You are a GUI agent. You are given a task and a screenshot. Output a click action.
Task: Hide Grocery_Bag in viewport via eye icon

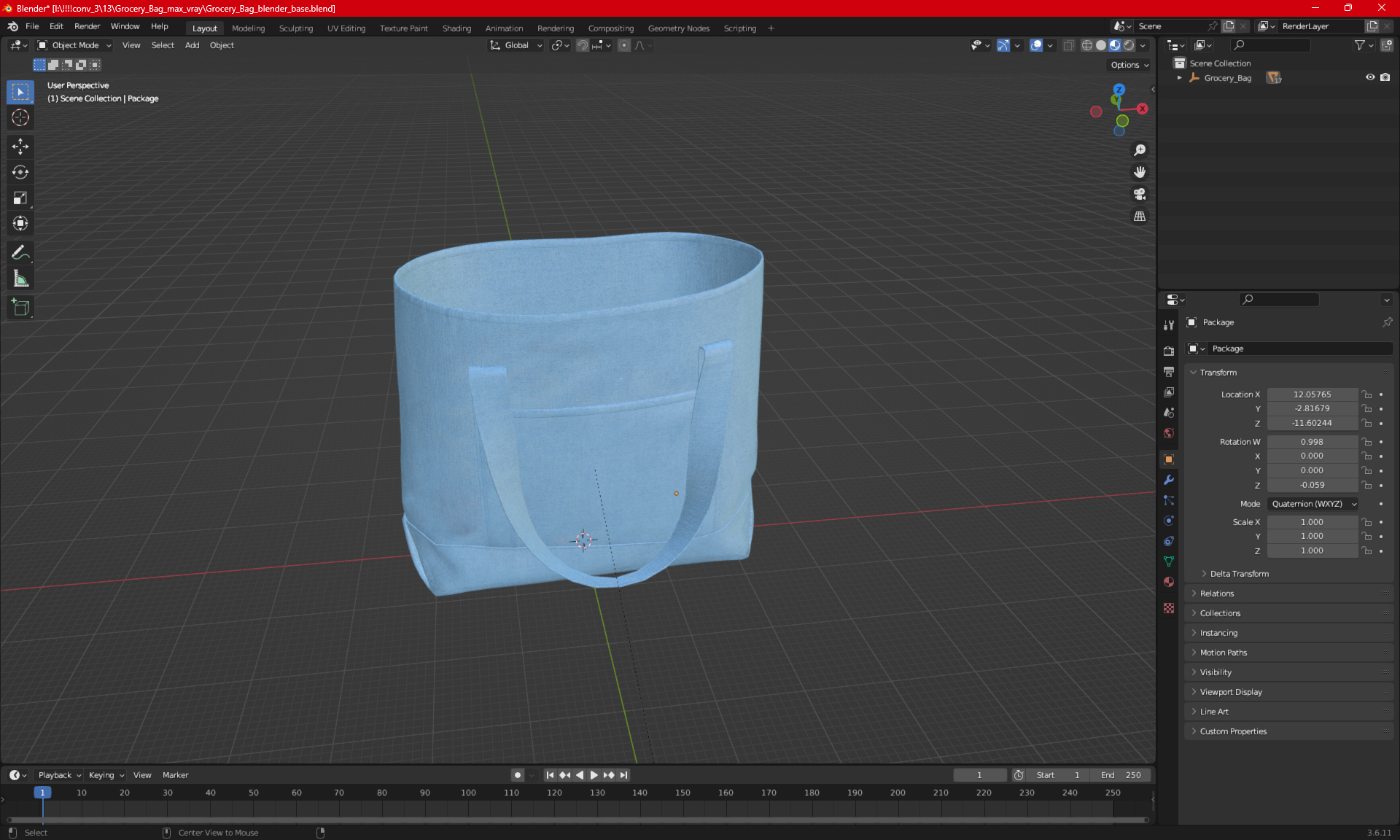(x=1370, y=77)
